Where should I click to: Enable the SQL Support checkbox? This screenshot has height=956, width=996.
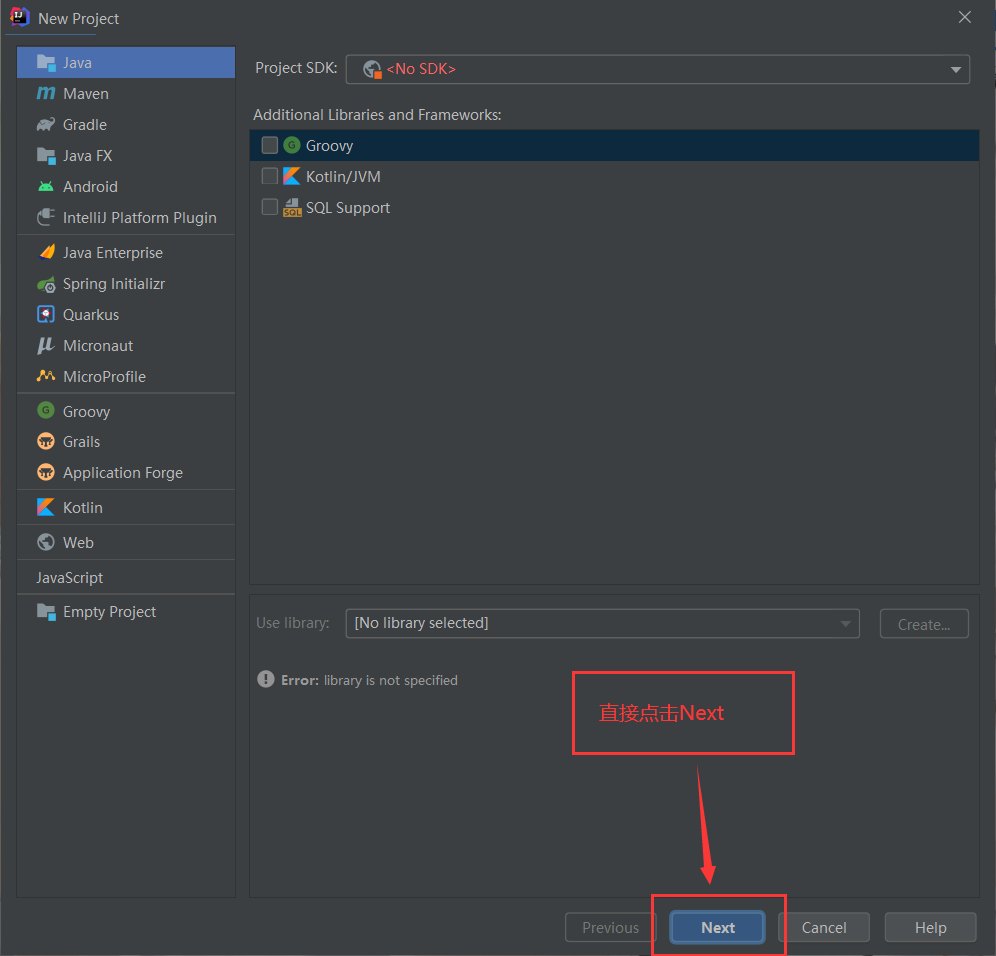269,207
